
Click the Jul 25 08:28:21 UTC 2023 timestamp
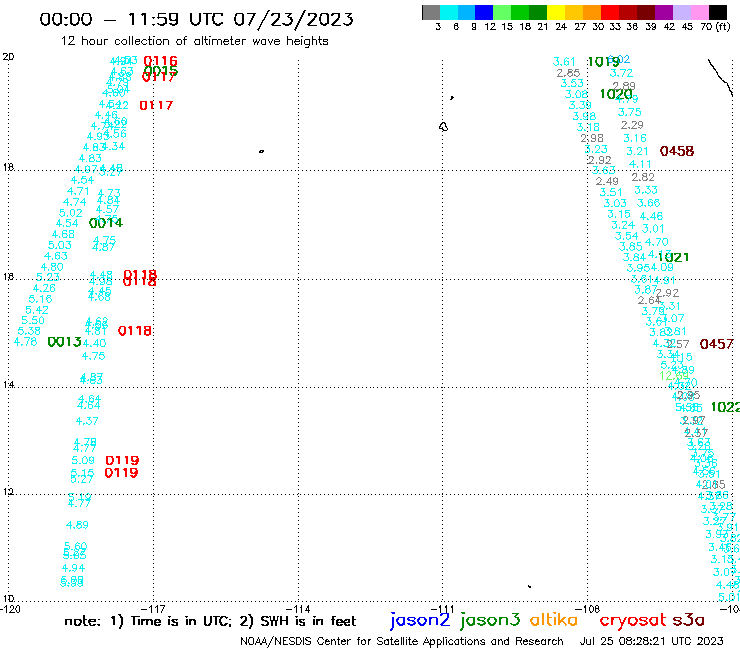(651, 642)
